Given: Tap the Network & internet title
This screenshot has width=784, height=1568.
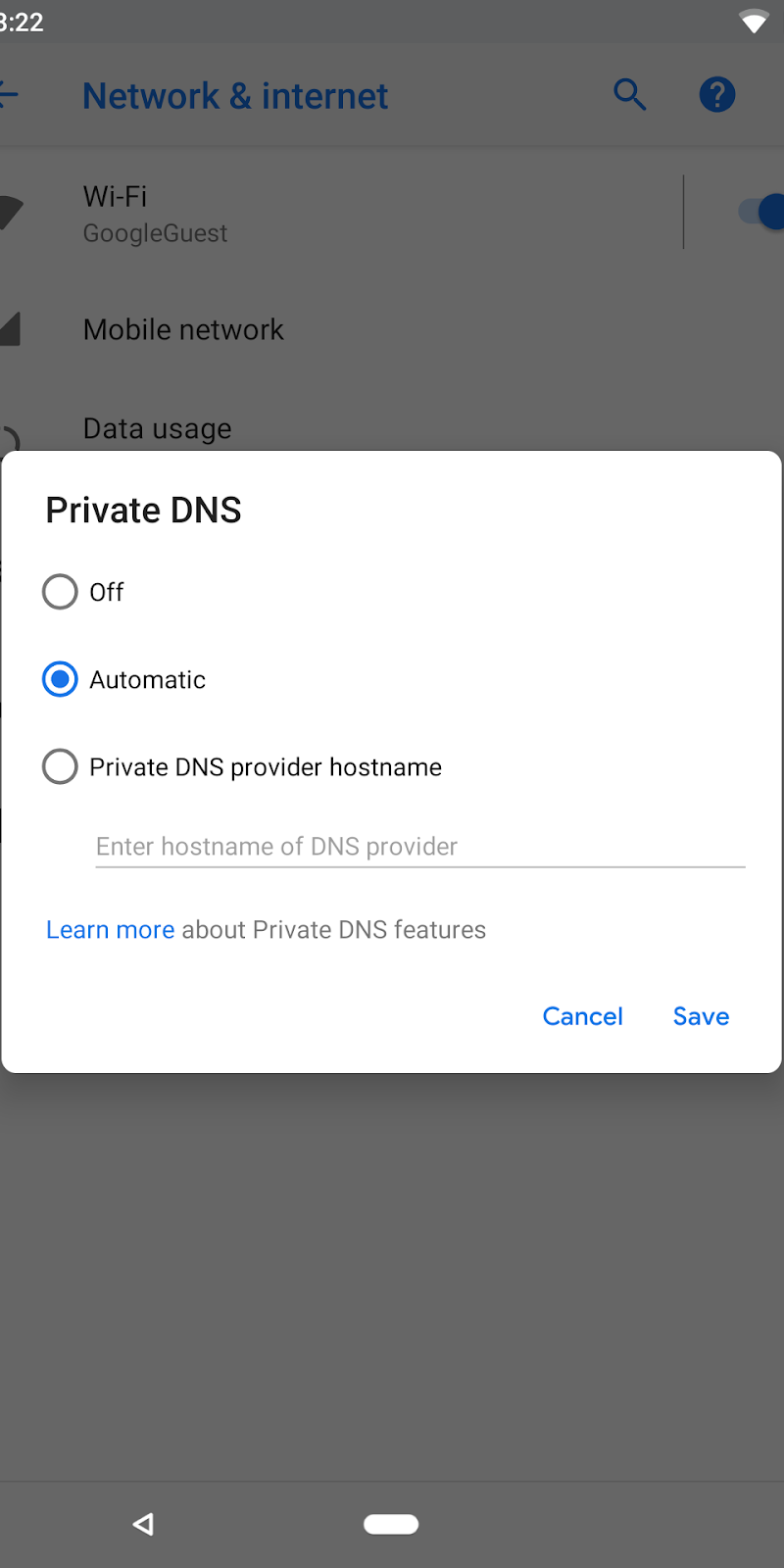Looking at the screenshot, I should click(x=235, y=96).
